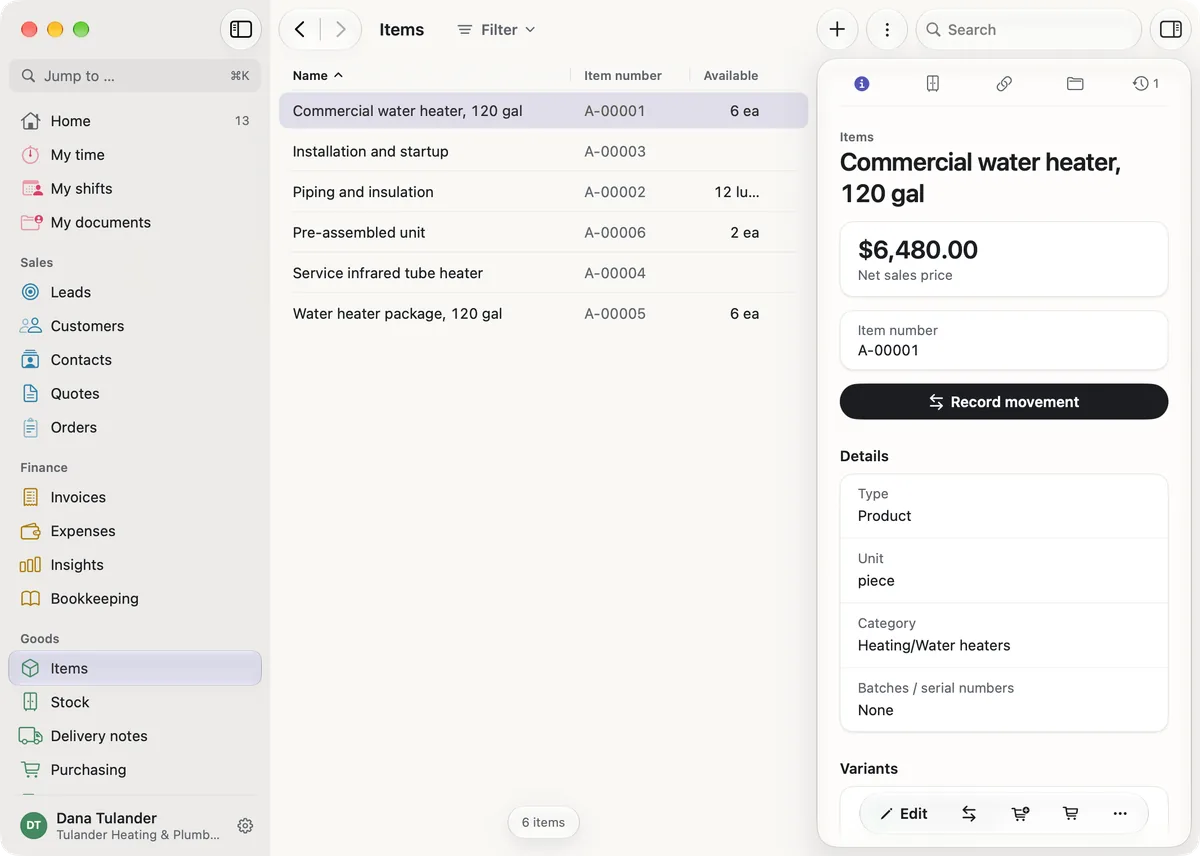Viewport: 1200px width, 856px height.
Task: Click the Unit piece detail row
Action: click(x=1004, y=570)
